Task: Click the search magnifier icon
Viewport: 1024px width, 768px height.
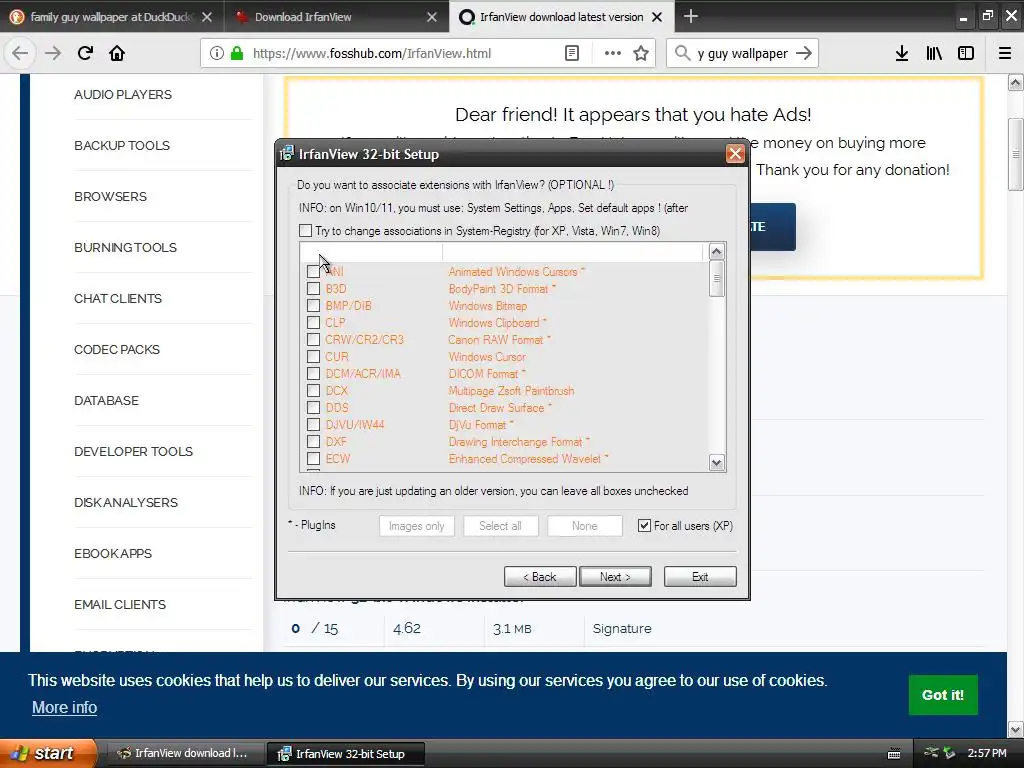Action: point(682,53)
